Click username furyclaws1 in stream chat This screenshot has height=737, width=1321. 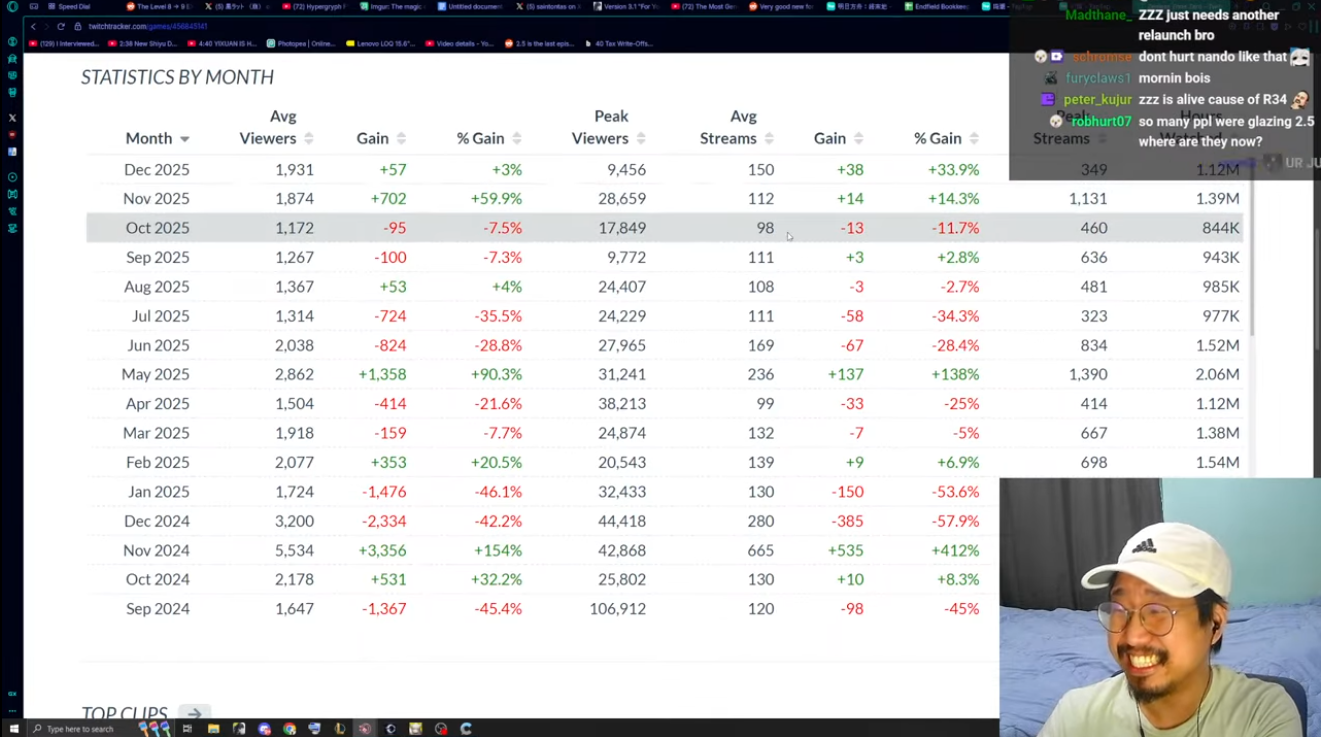tap(1098, 78)
